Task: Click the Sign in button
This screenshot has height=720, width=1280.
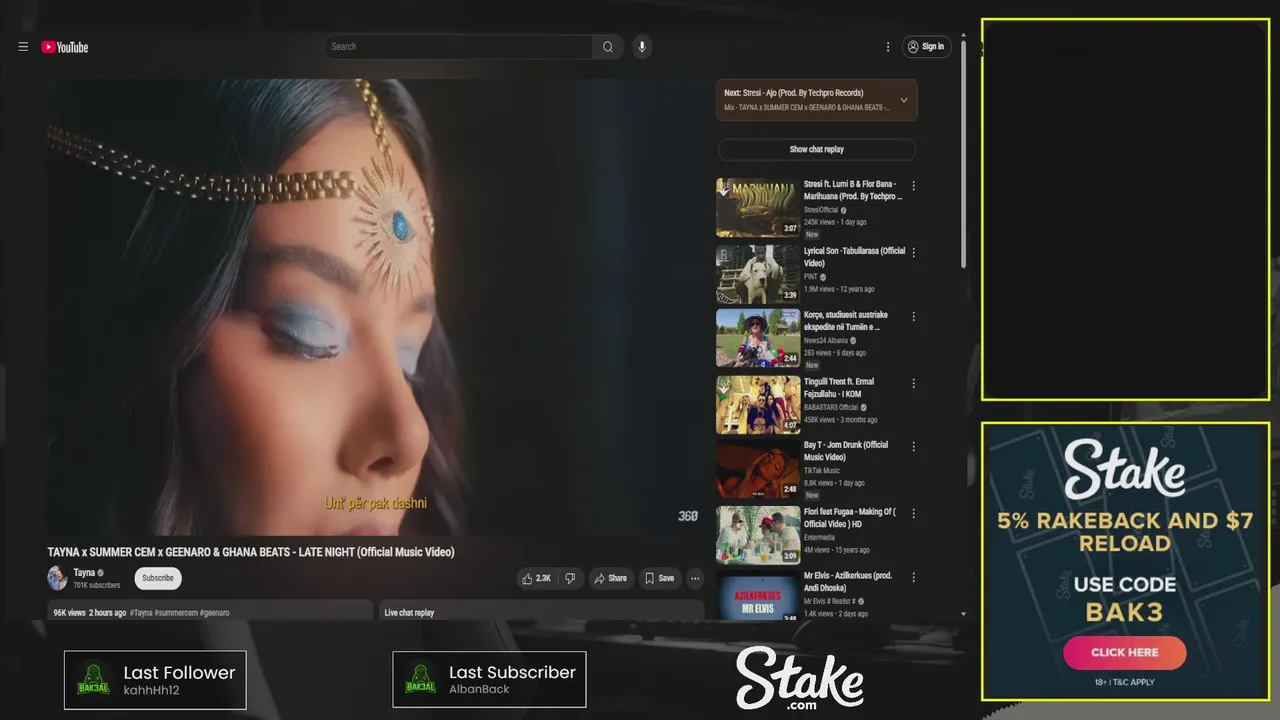Action: 926,47
